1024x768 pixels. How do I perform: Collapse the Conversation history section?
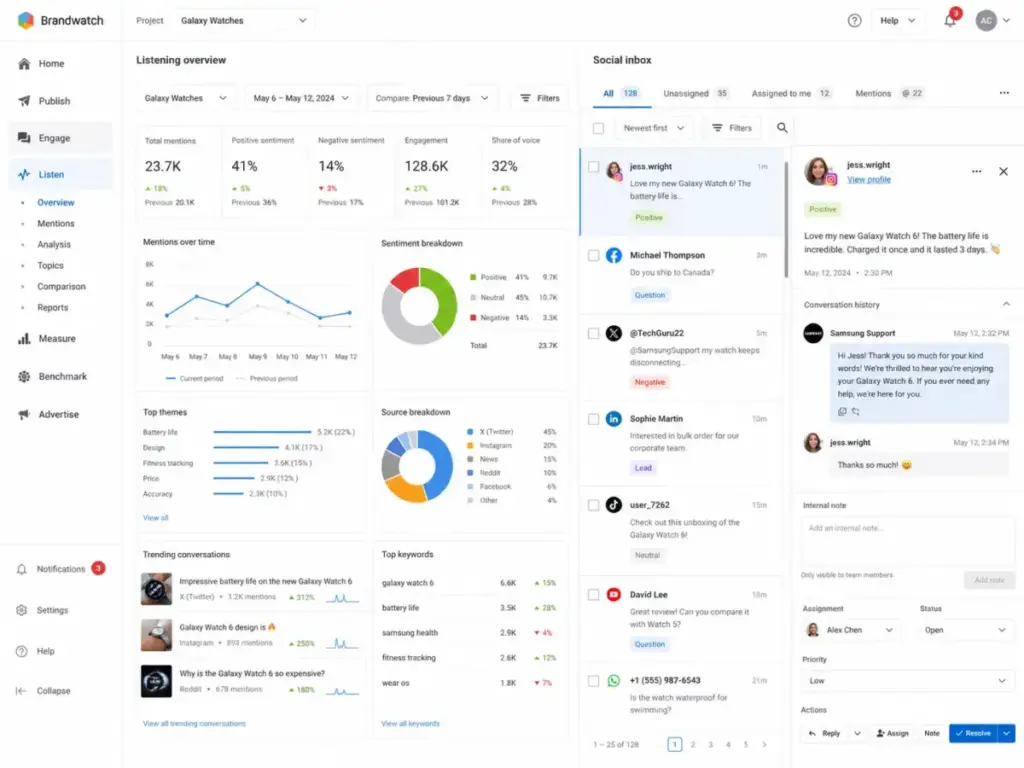coord(1006,304)
